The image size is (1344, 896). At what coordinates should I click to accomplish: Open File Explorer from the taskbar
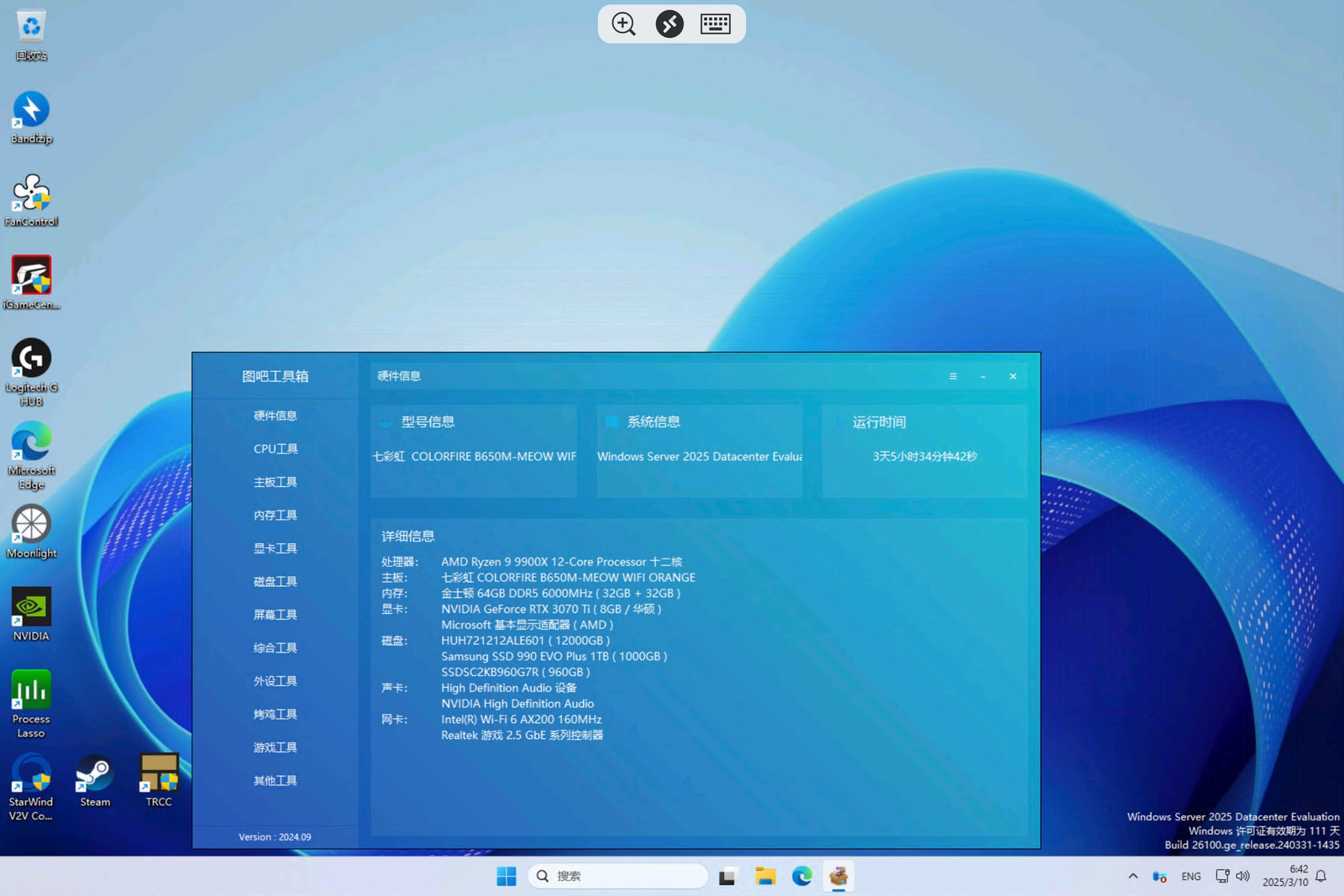coord(764,877)
